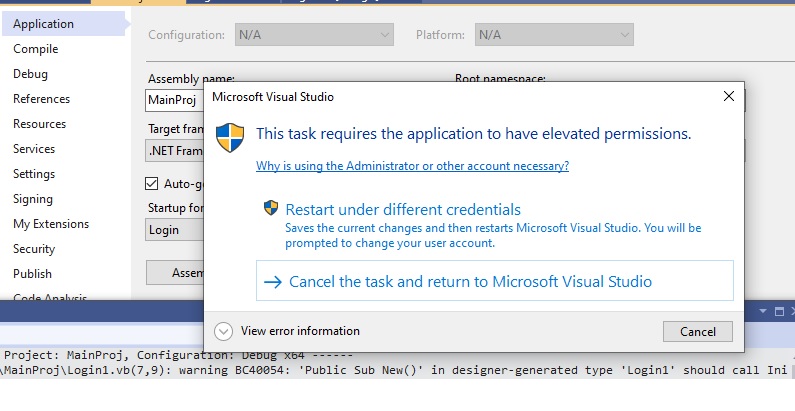Go to the Signing tab
The height and width of the screenshot is (411, 795).
(33, 199)
